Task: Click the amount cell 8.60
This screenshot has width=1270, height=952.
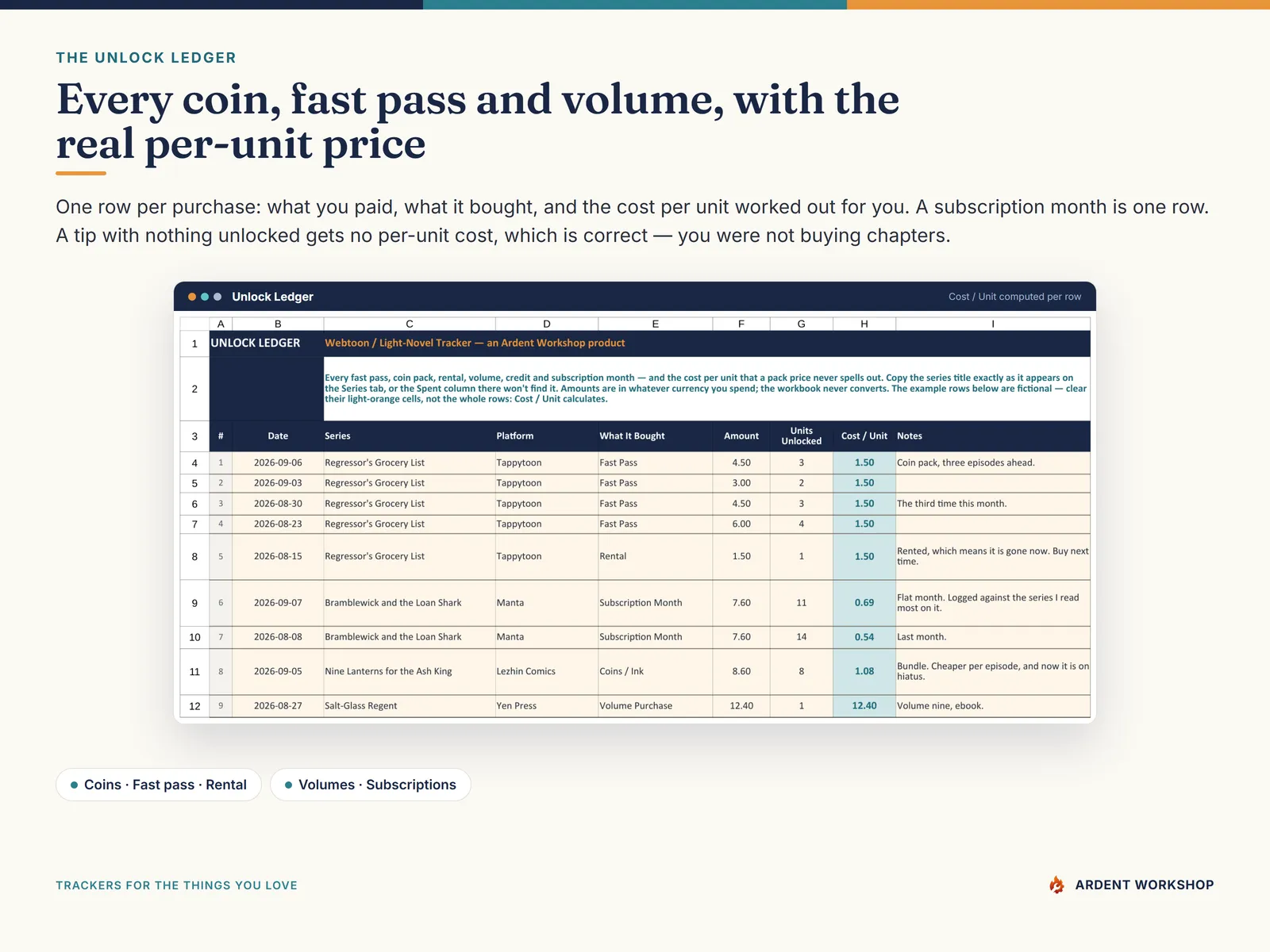Action: tap(741, 671)
